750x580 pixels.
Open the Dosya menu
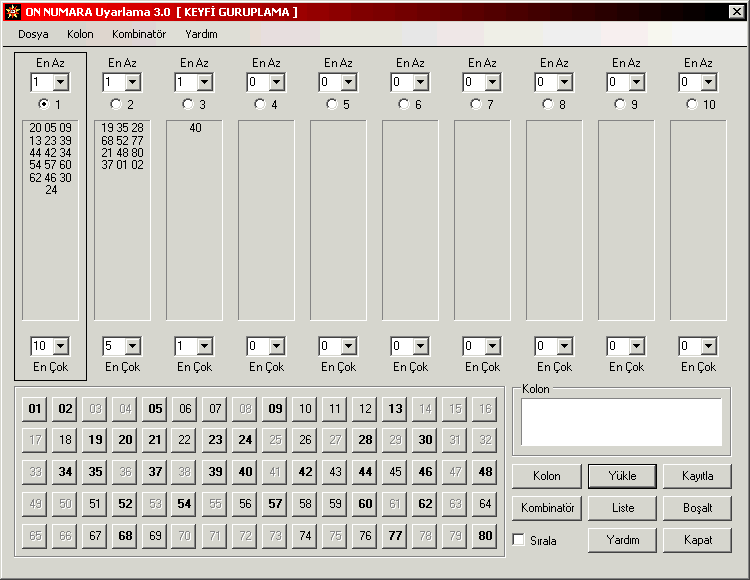pyautogui.click(x=33, y=34)
